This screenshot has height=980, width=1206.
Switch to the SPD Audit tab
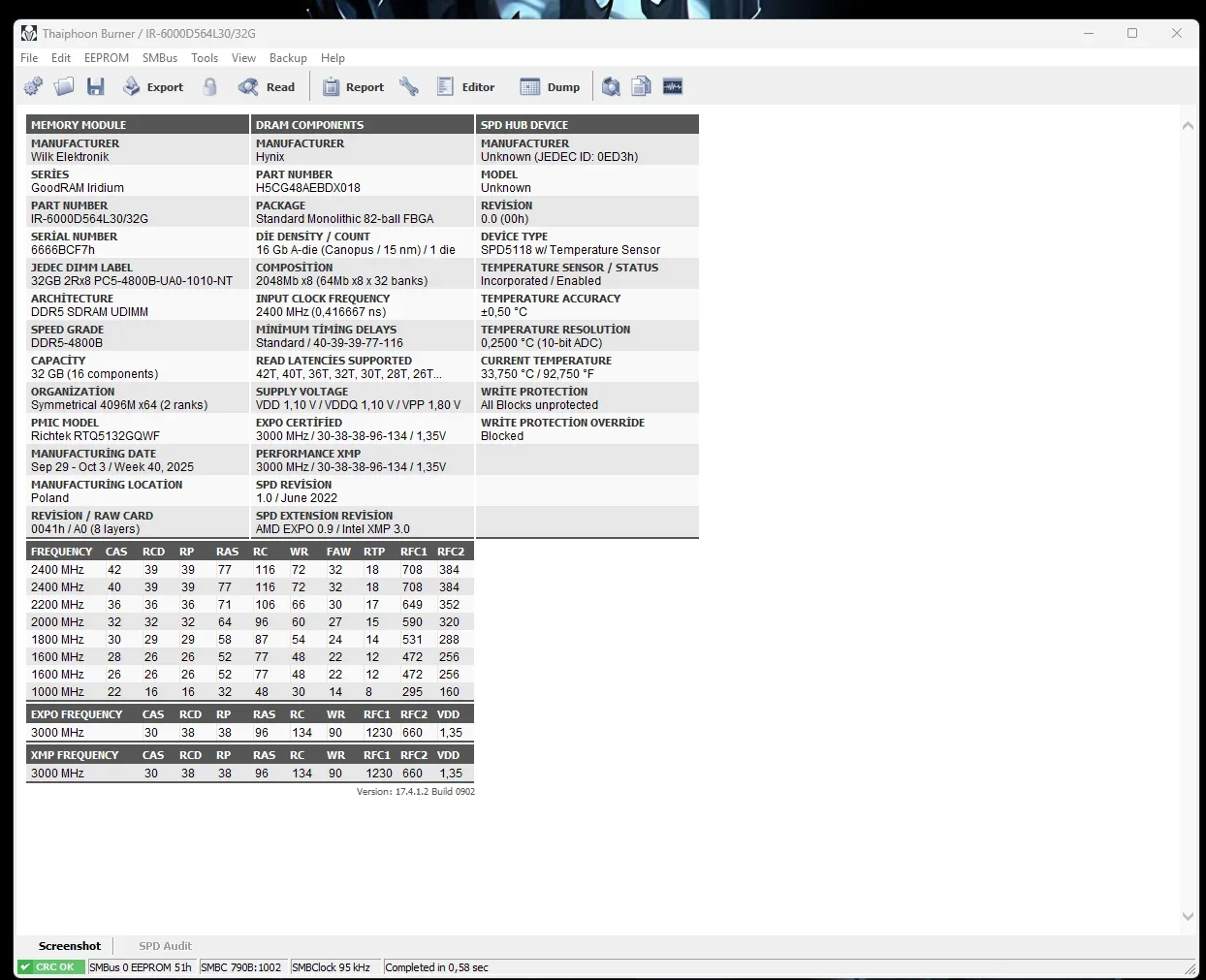[x=165, y=946]
